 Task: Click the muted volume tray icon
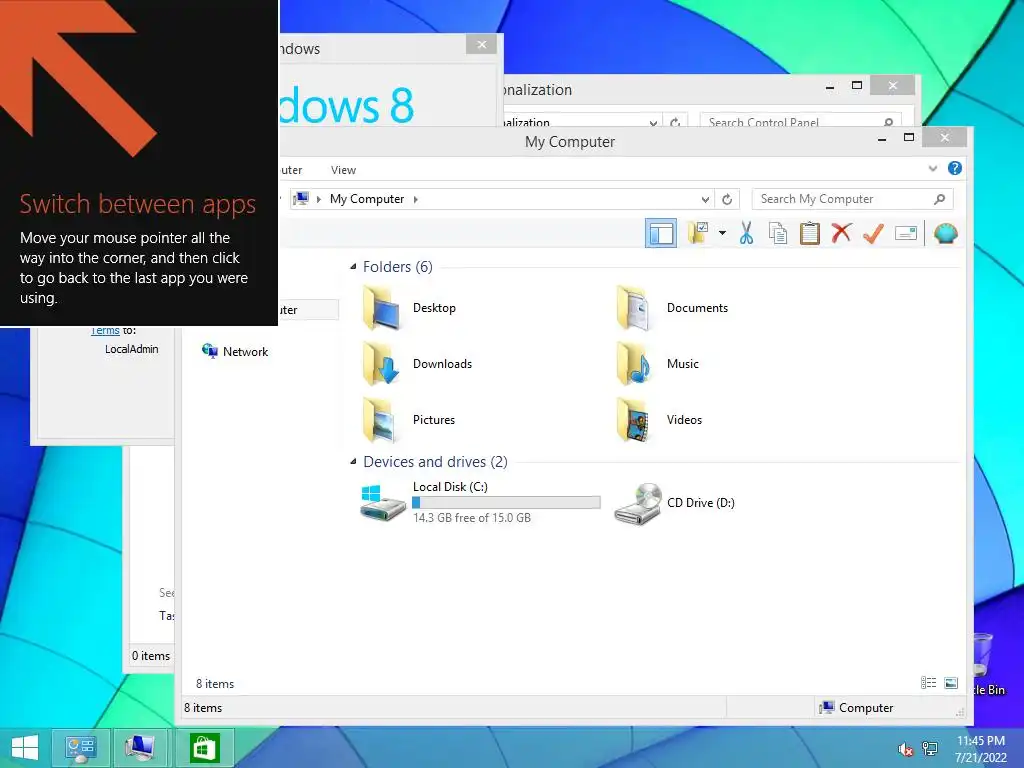pos(905,748)
